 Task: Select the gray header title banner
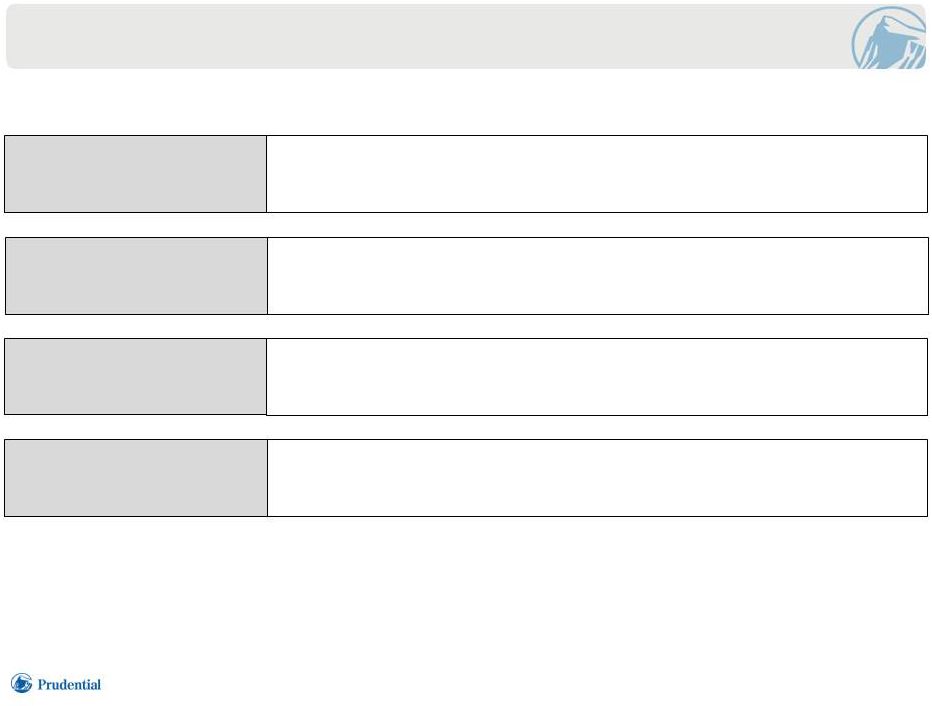click(466, 36)
